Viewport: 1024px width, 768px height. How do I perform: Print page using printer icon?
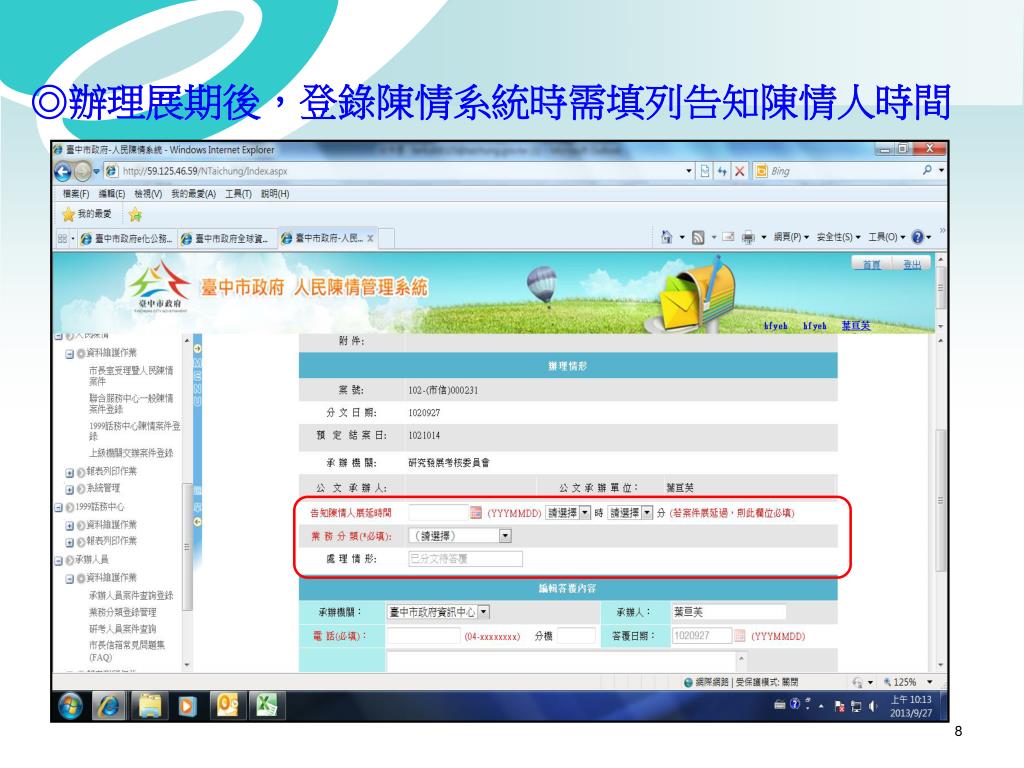pyautogui.click(x=748, y=238)
